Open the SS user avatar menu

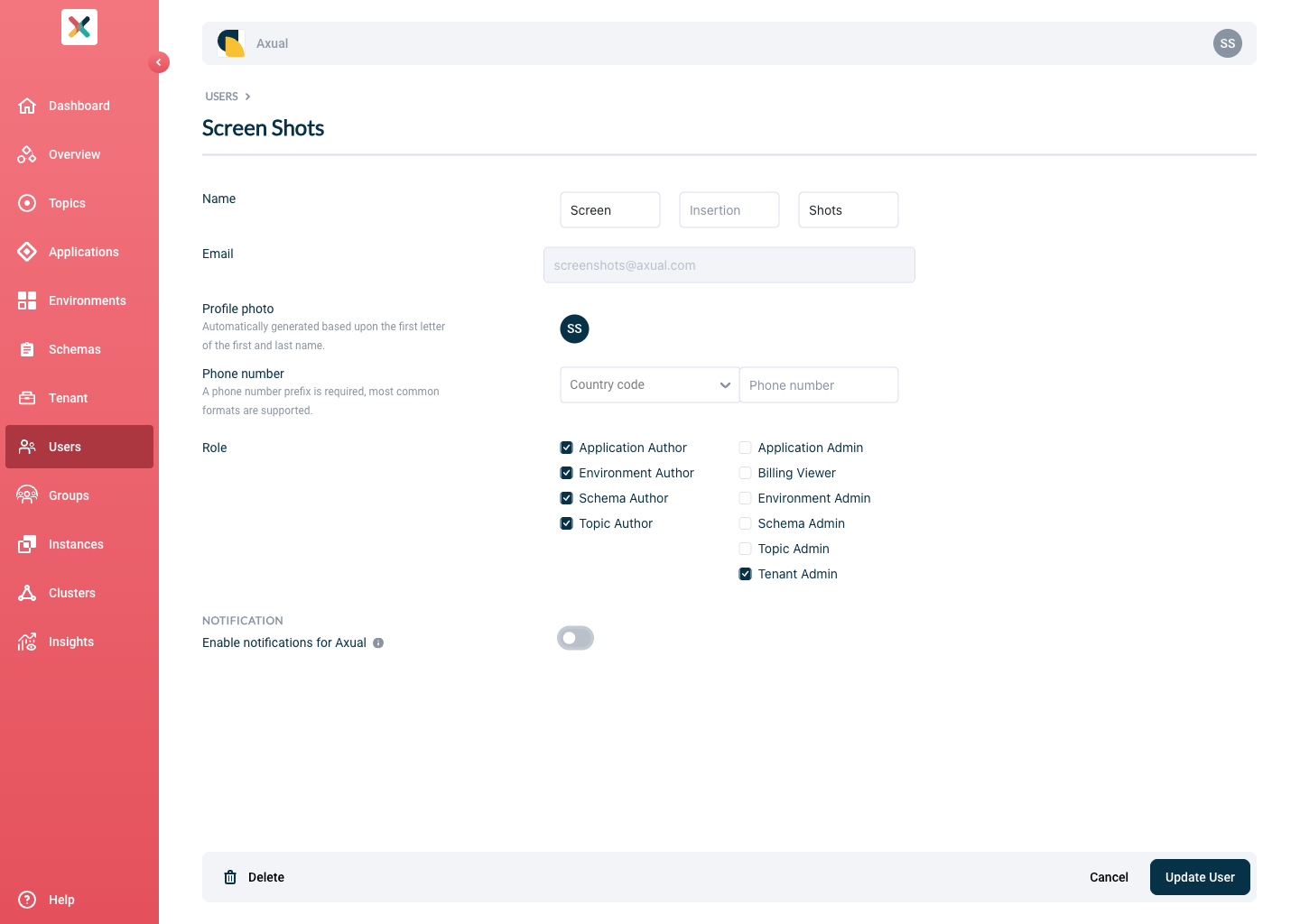pos(1228,43)
